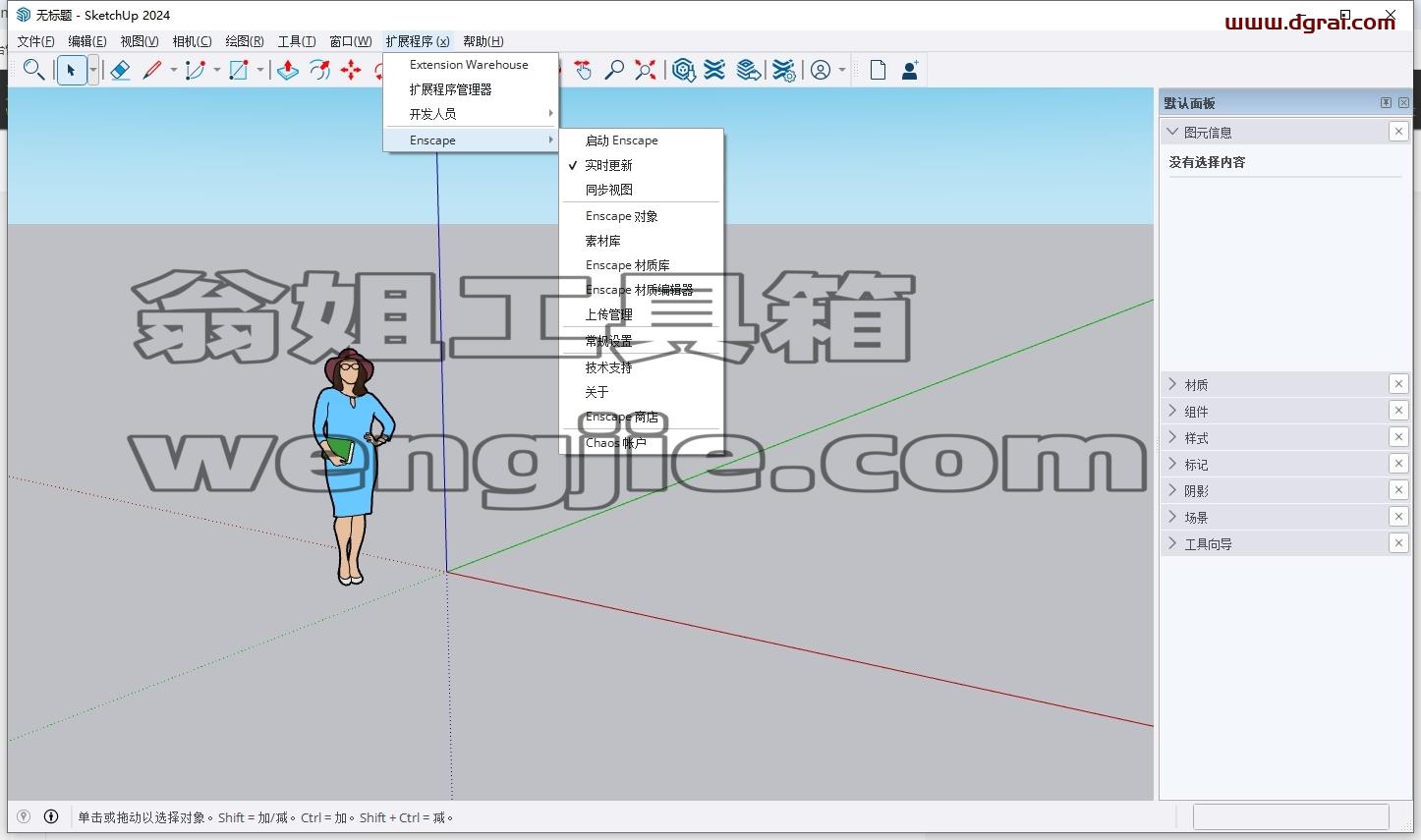The width and height of the screenshot is (1421, 840).
Task: Click the info circle icon in status bar
Action: click(x=51, y=816)
